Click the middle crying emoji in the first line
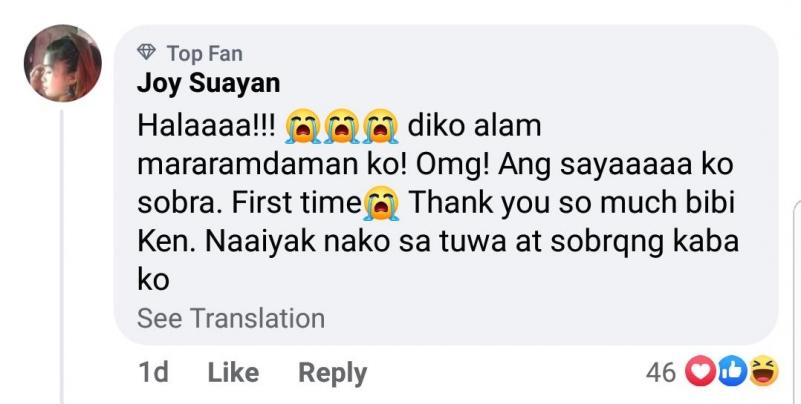This screenshot has width=801, height=404. point(341,128)
